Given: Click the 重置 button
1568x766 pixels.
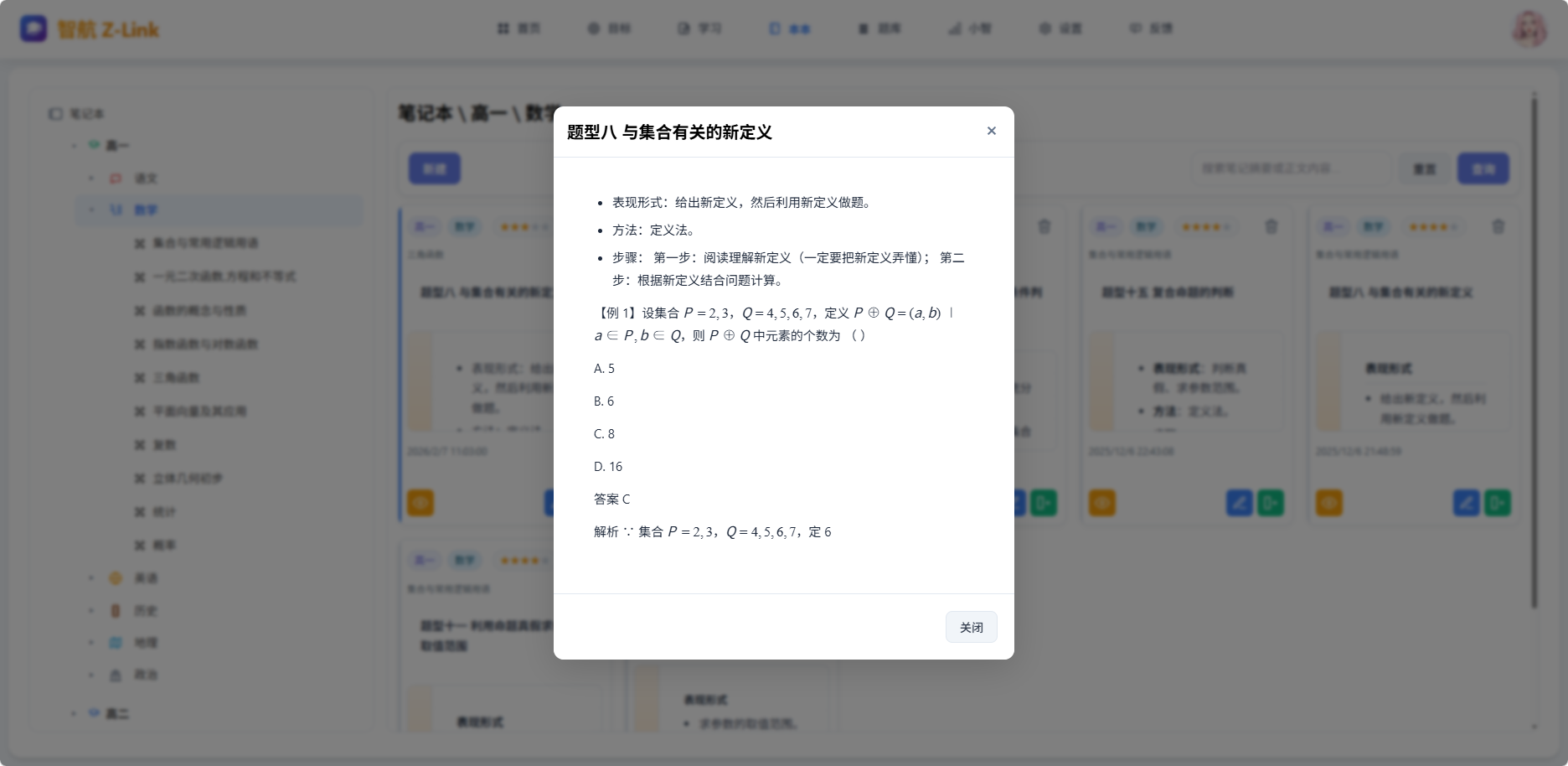Looking at the screenshot, I should coord(1425,168).
